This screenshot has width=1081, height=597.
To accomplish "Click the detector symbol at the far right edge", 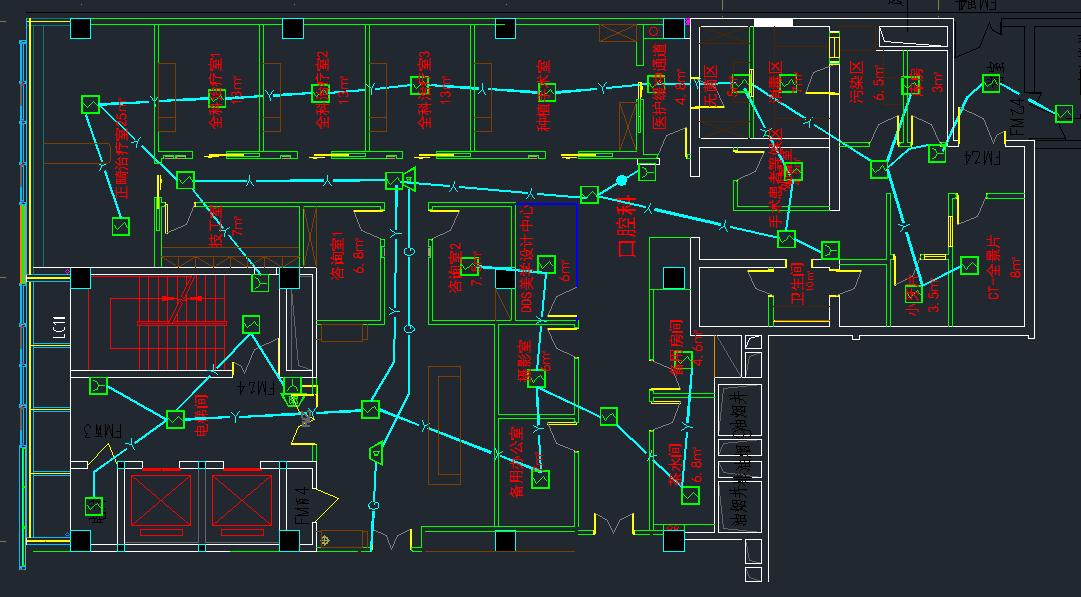I will (x=1064, y=114).
